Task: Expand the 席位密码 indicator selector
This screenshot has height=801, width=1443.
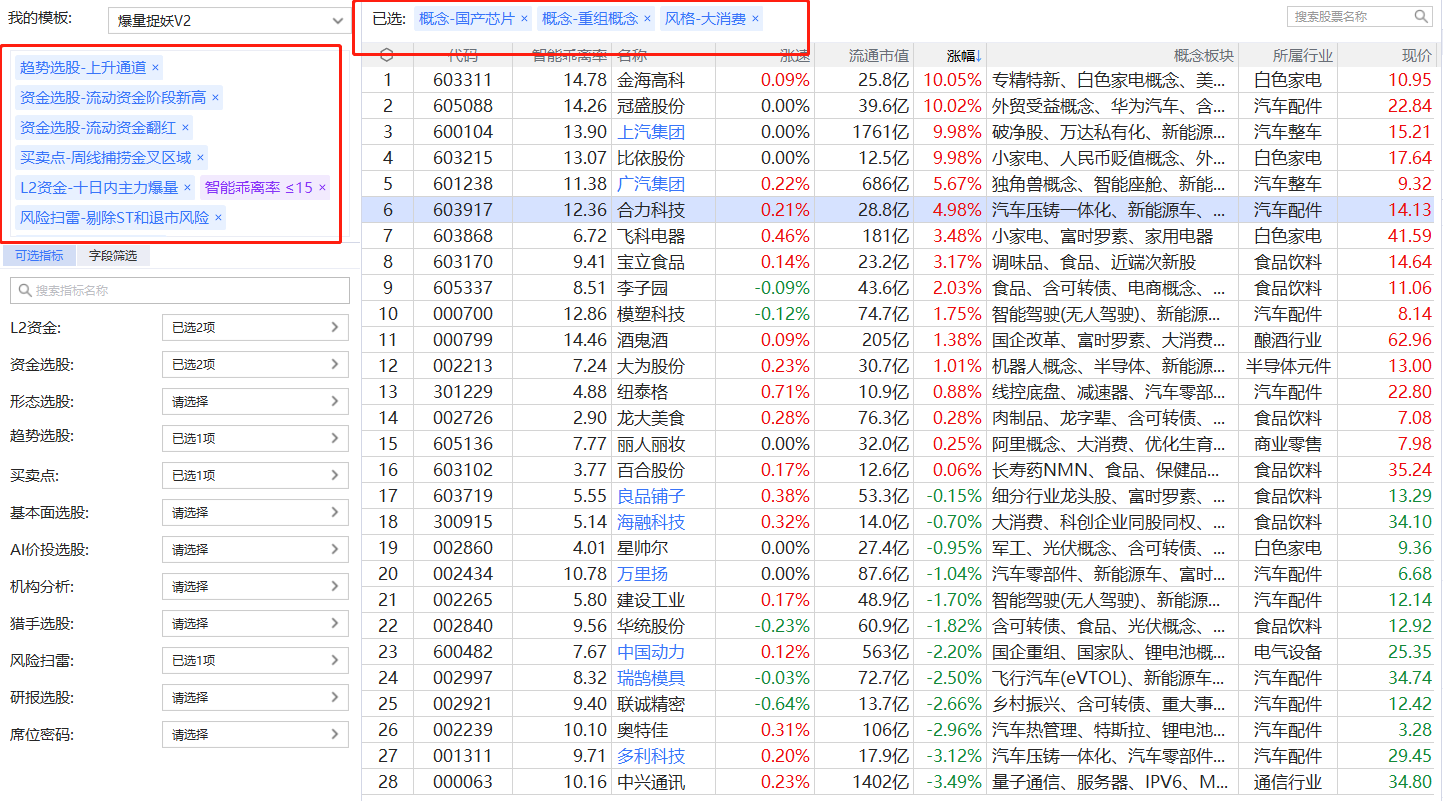Action: 255,734
